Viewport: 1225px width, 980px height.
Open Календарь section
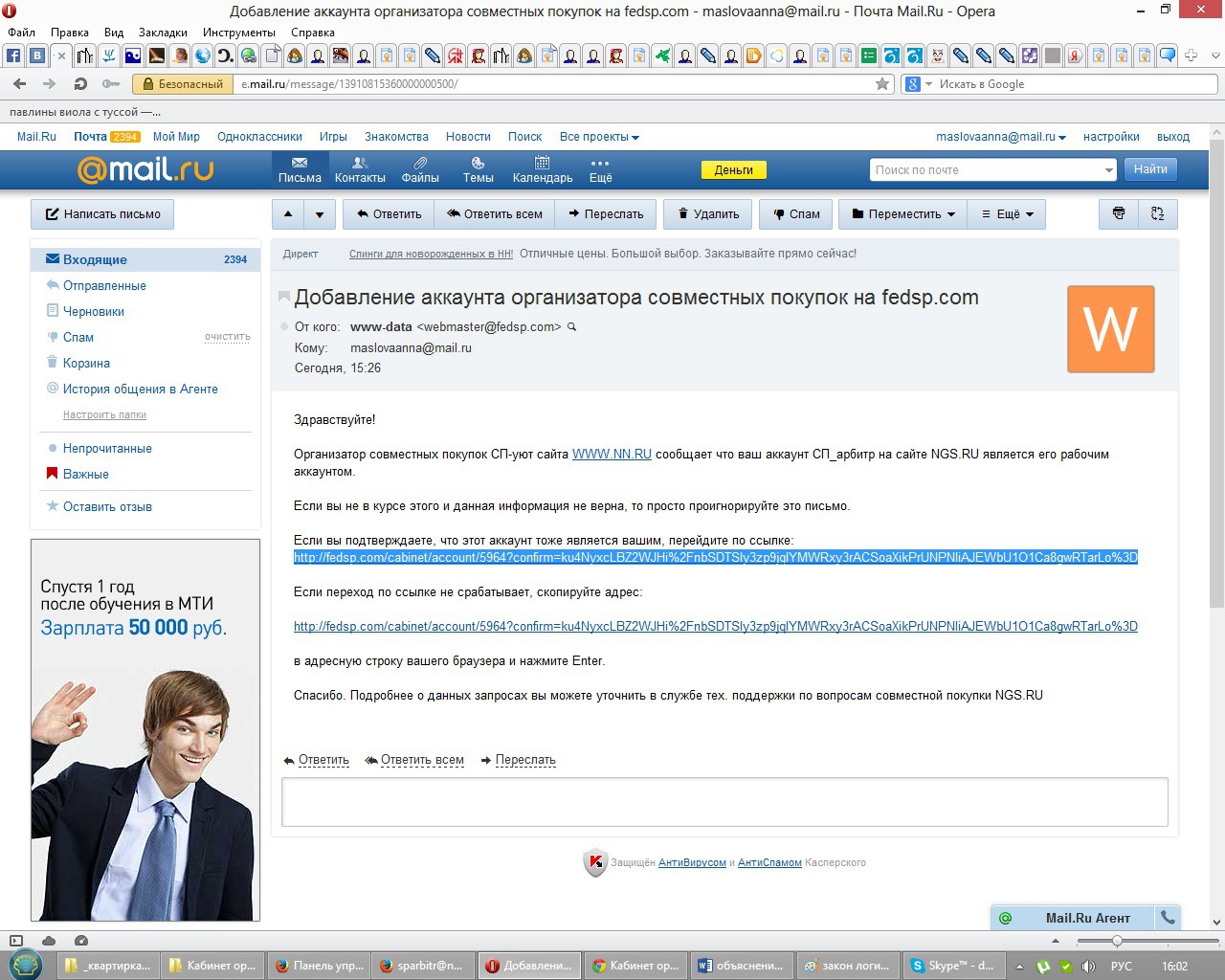click(543, 169)
